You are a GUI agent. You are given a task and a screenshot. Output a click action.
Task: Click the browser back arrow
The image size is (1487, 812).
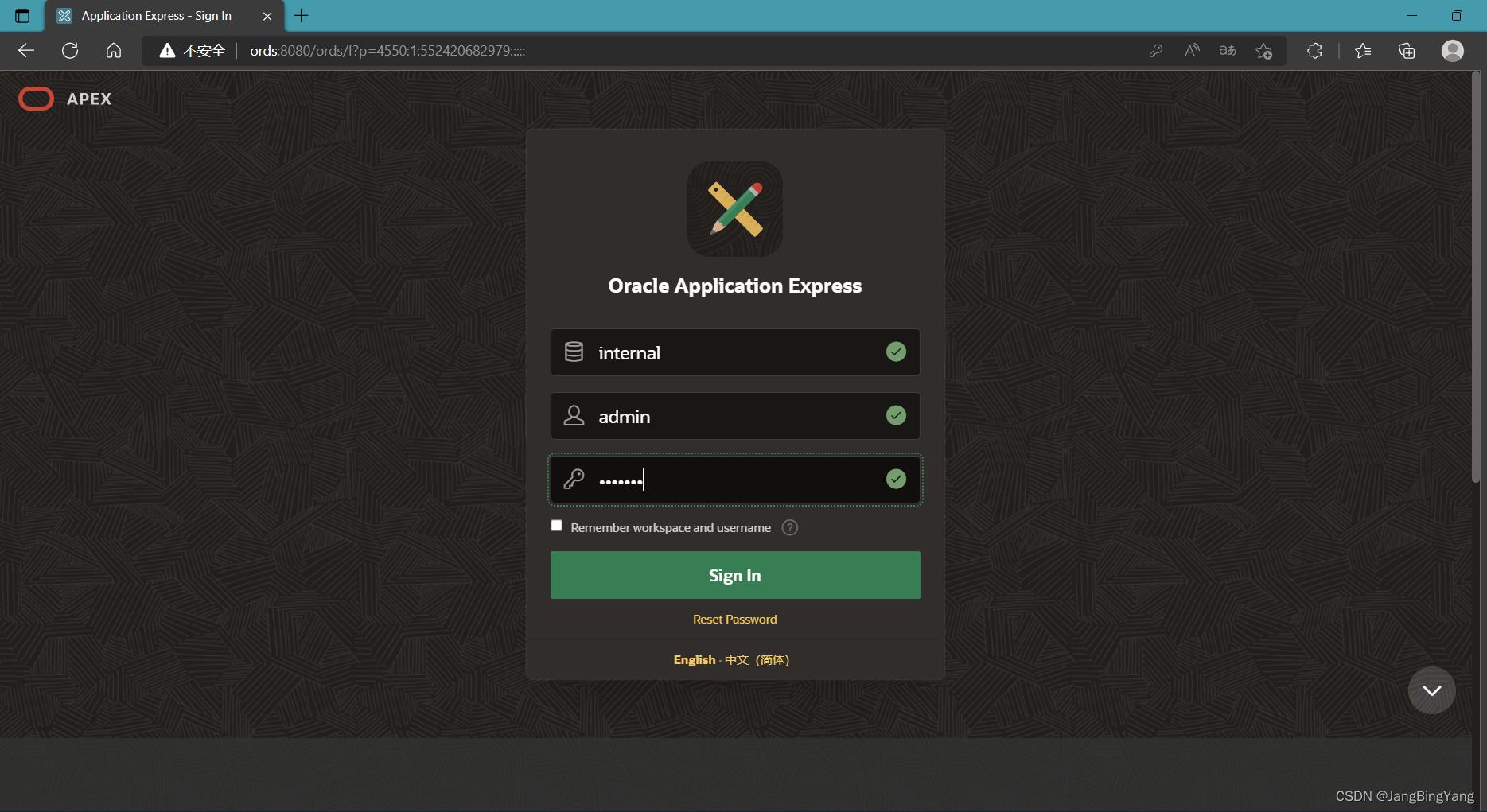click(x=26, y=51)
